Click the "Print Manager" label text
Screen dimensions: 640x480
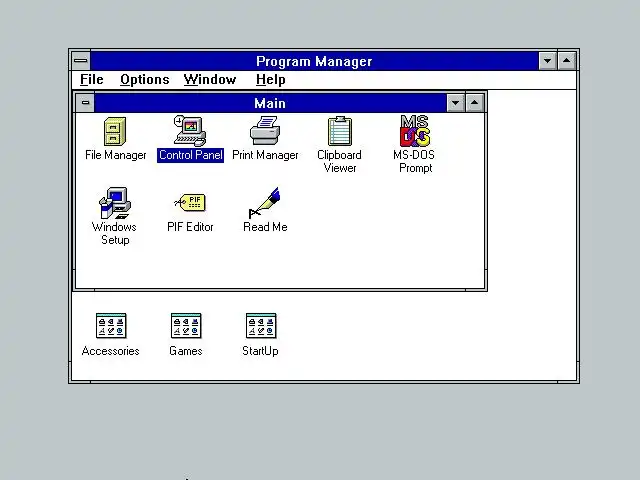coord(265,155)
